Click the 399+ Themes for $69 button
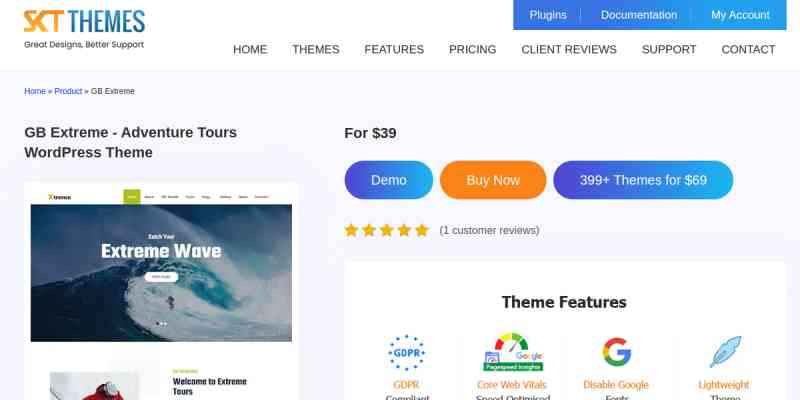 [x=643, y=180]
